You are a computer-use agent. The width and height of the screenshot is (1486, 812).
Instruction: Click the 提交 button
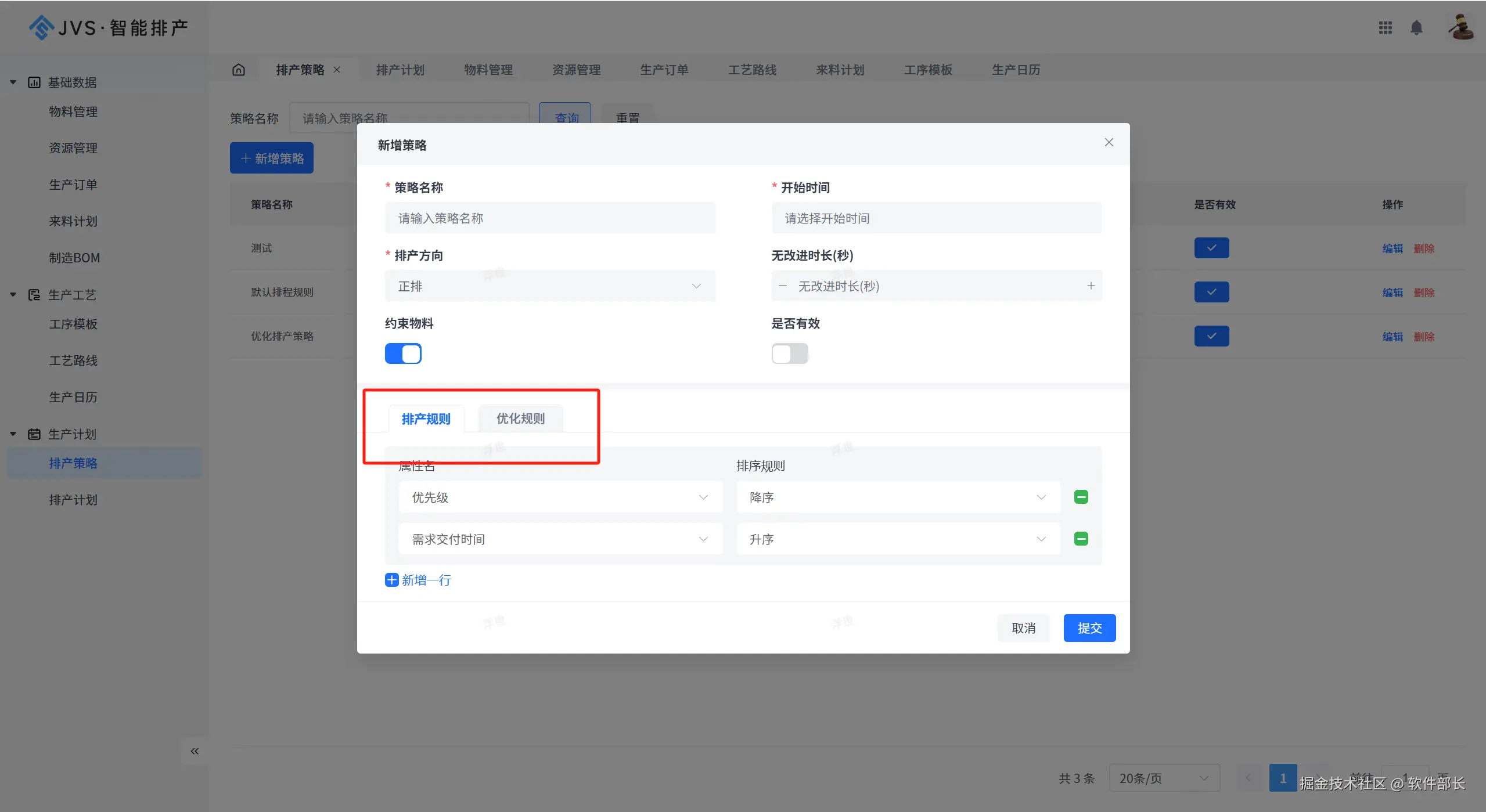coord(1089,628)
